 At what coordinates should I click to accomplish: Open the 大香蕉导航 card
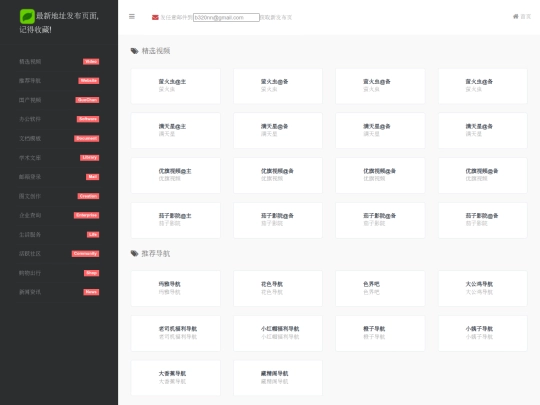tap(176, 378)
